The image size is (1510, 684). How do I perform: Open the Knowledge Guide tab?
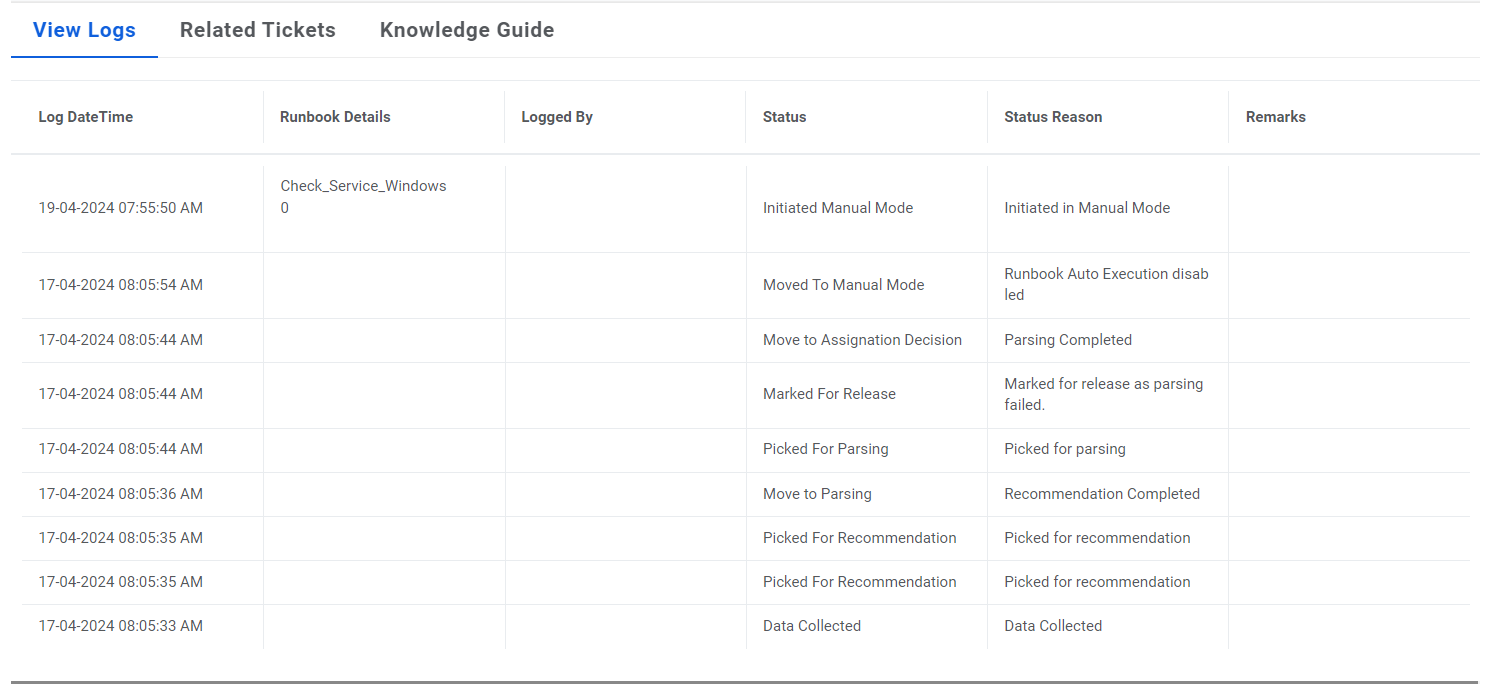point(466,30)
